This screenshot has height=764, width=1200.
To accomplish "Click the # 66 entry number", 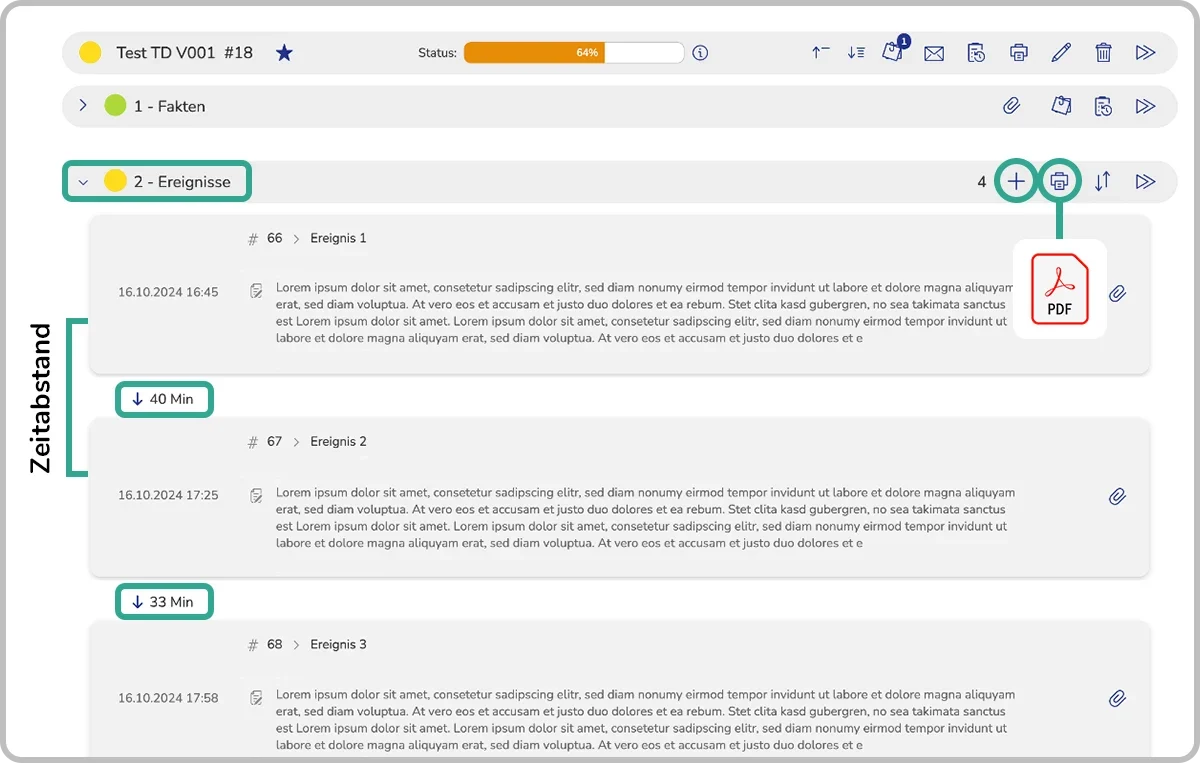I will 265,239.
